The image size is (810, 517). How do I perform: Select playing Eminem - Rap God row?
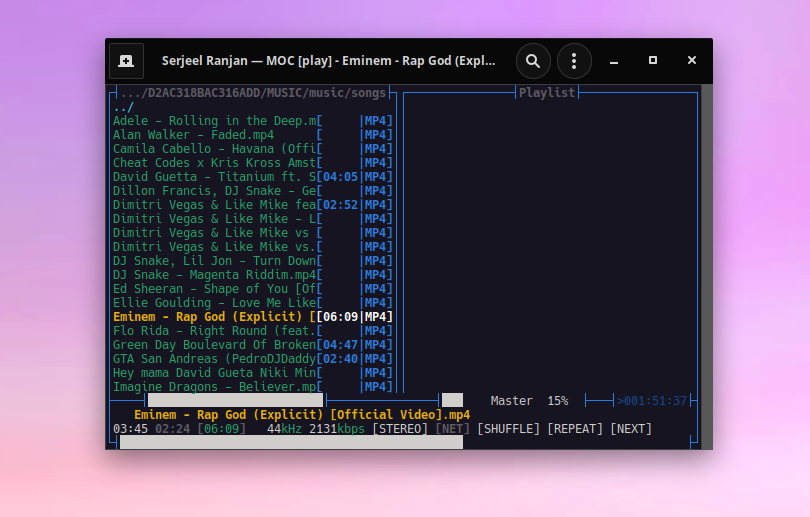click(253, 317)
